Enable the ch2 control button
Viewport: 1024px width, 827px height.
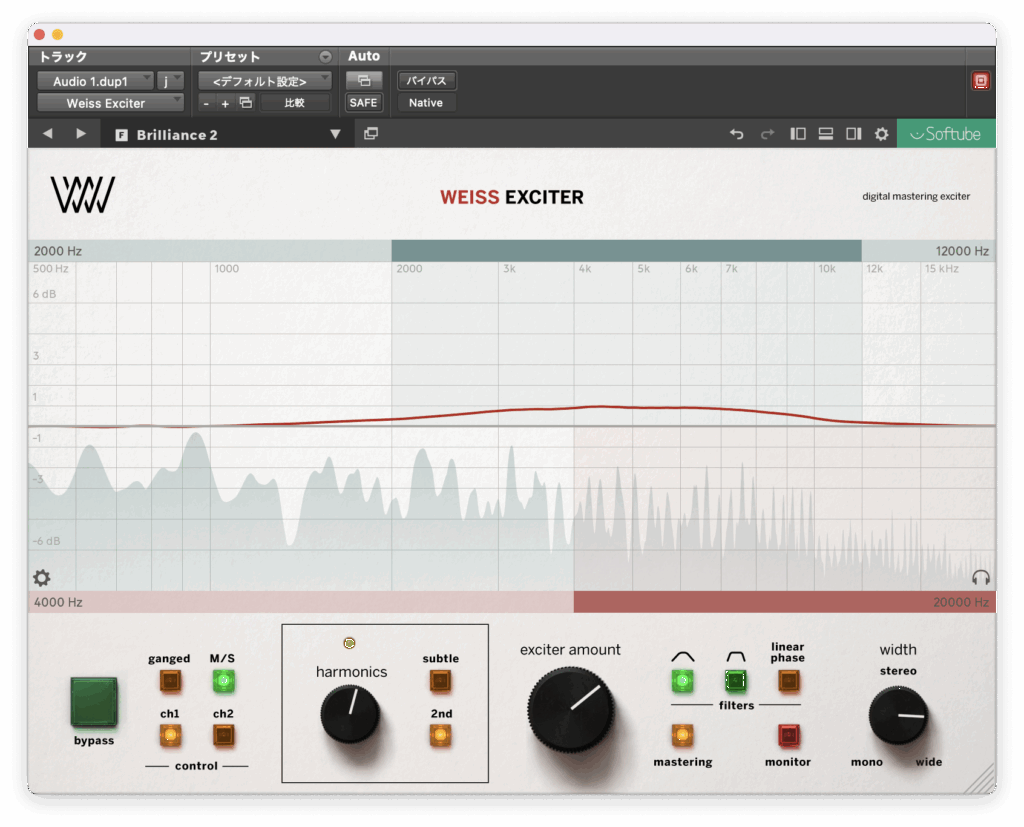point(223,736)
